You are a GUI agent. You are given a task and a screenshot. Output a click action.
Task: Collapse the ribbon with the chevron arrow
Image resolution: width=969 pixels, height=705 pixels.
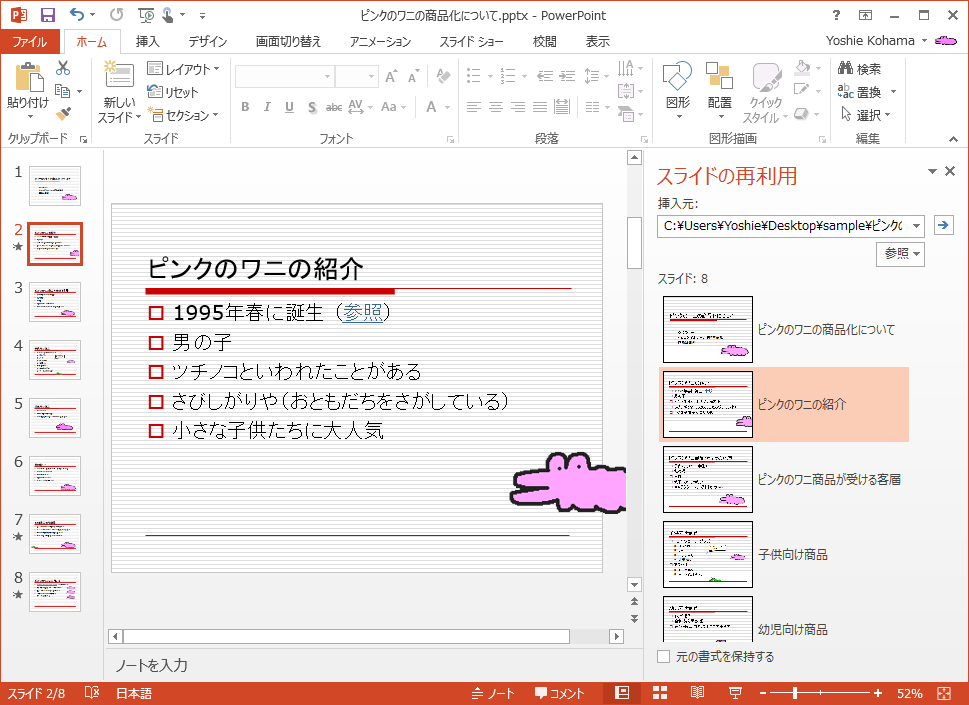(954, 139)
